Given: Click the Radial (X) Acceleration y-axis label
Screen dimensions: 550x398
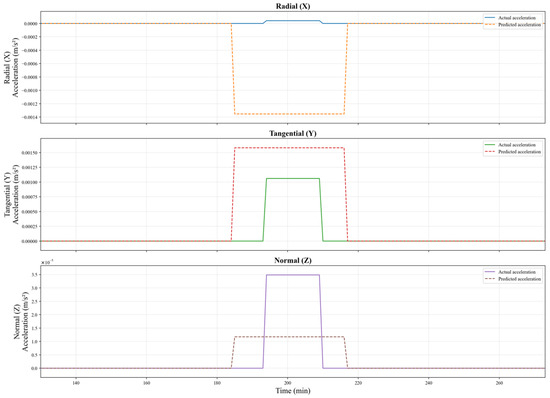Looking at the screenshot, I should (11, 67).
